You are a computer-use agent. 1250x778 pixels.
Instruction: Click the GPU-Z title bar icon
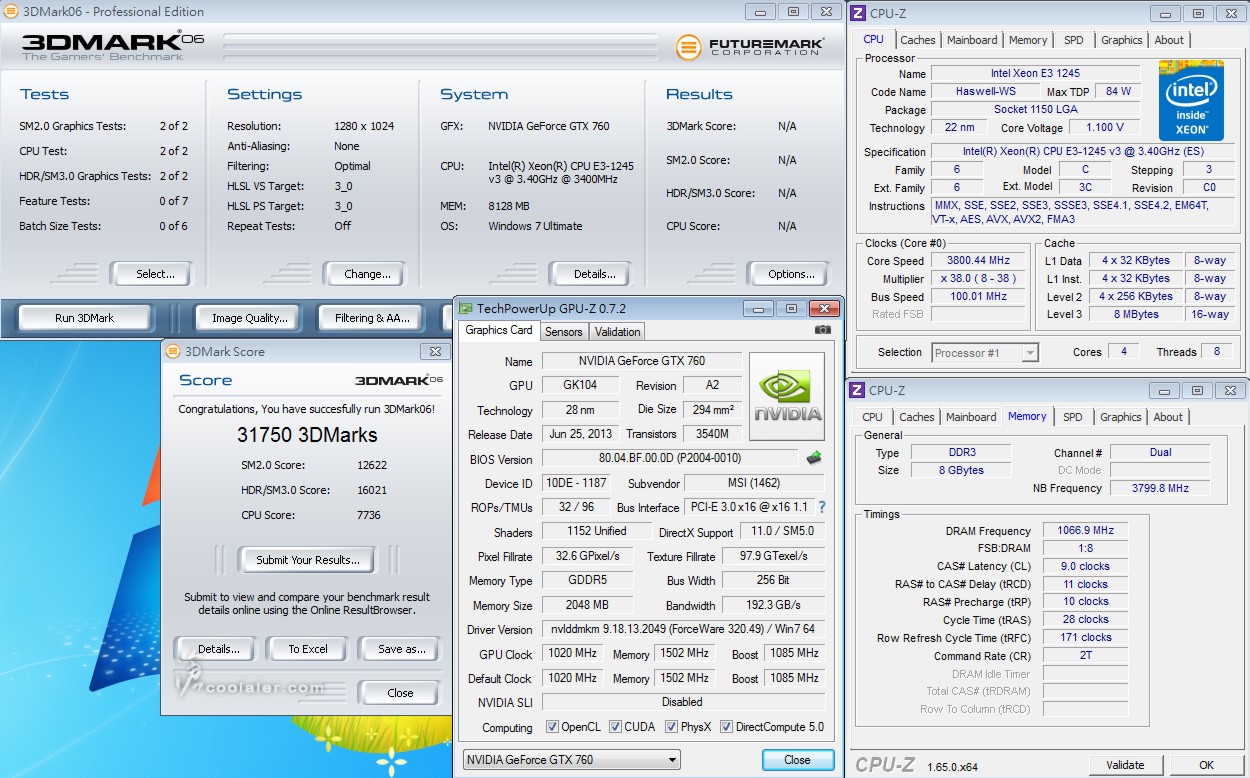(465, 309)
